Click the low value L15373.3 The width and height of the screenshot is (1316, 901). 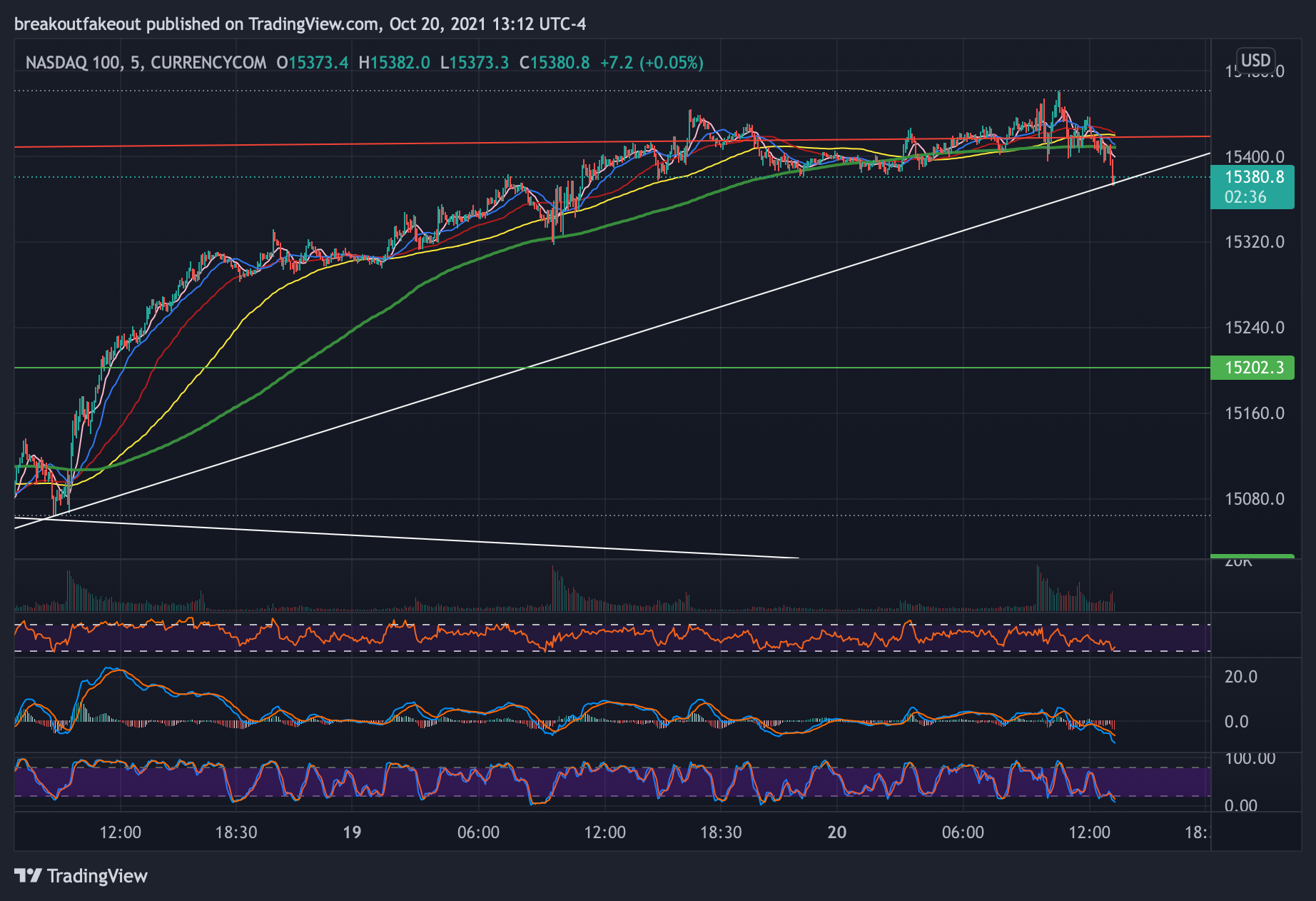point(475,63)
